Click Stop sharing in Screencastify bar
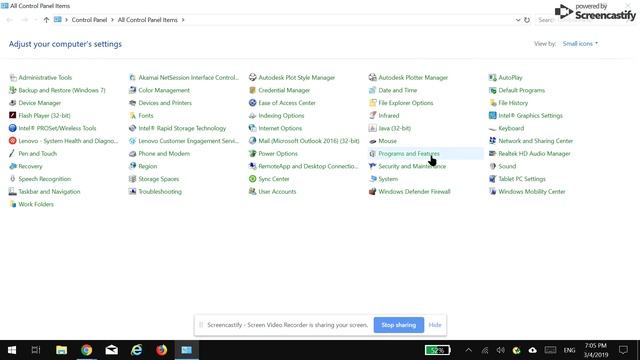 pos(398,325)
